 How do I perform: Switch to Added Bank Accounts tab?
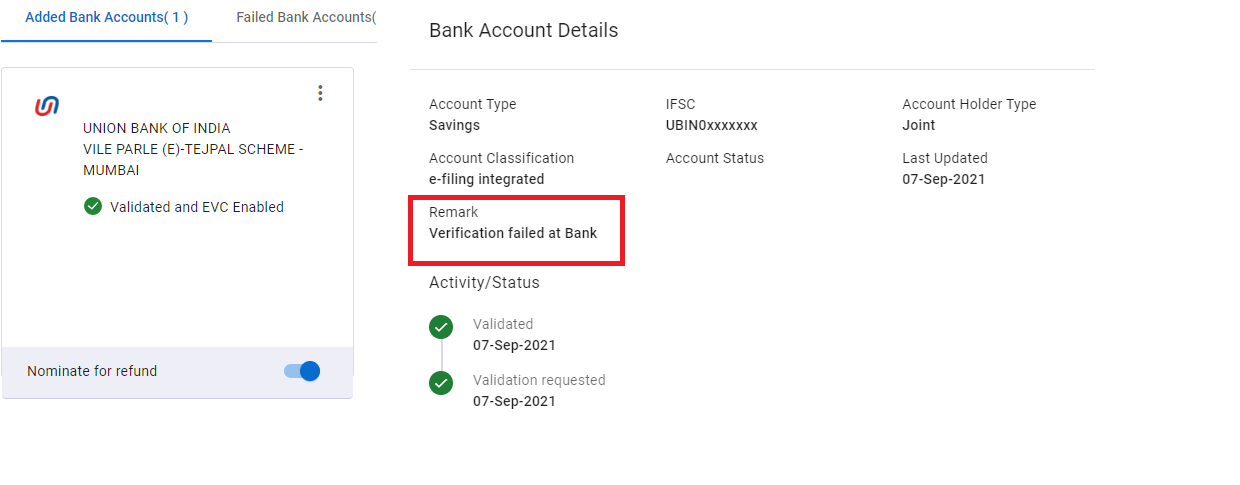[x=106, y=18]
